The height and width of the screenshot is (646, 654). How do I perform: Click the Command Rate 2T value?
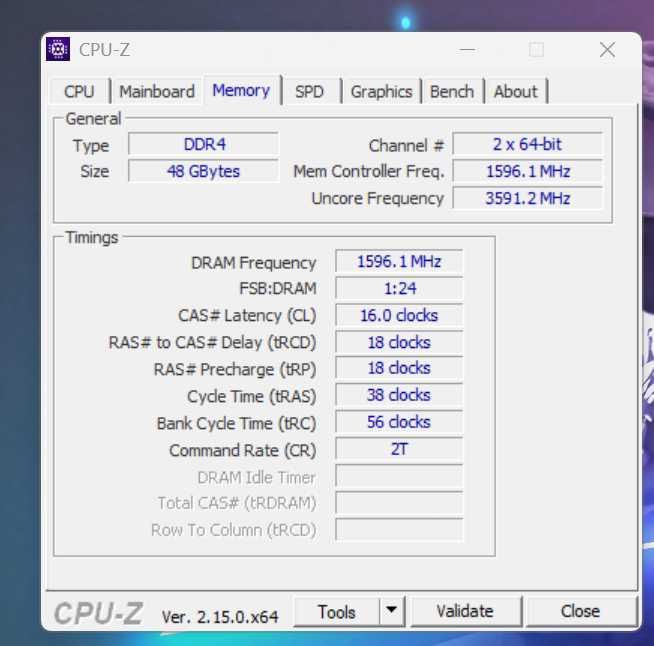point(399,449)
